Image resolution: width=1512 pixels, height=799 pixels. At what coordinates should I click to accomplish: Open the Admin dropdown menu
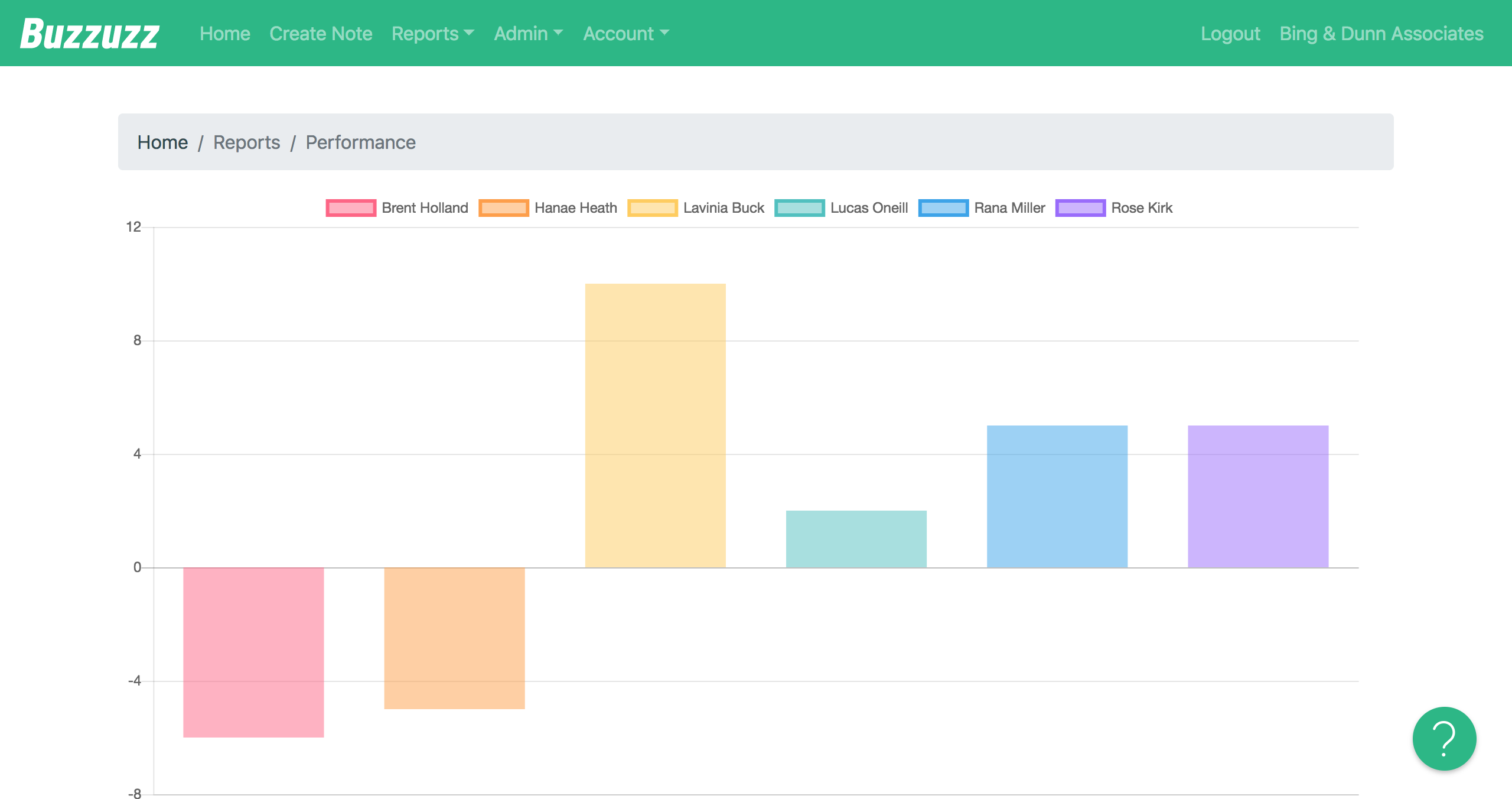coord(528,34)
